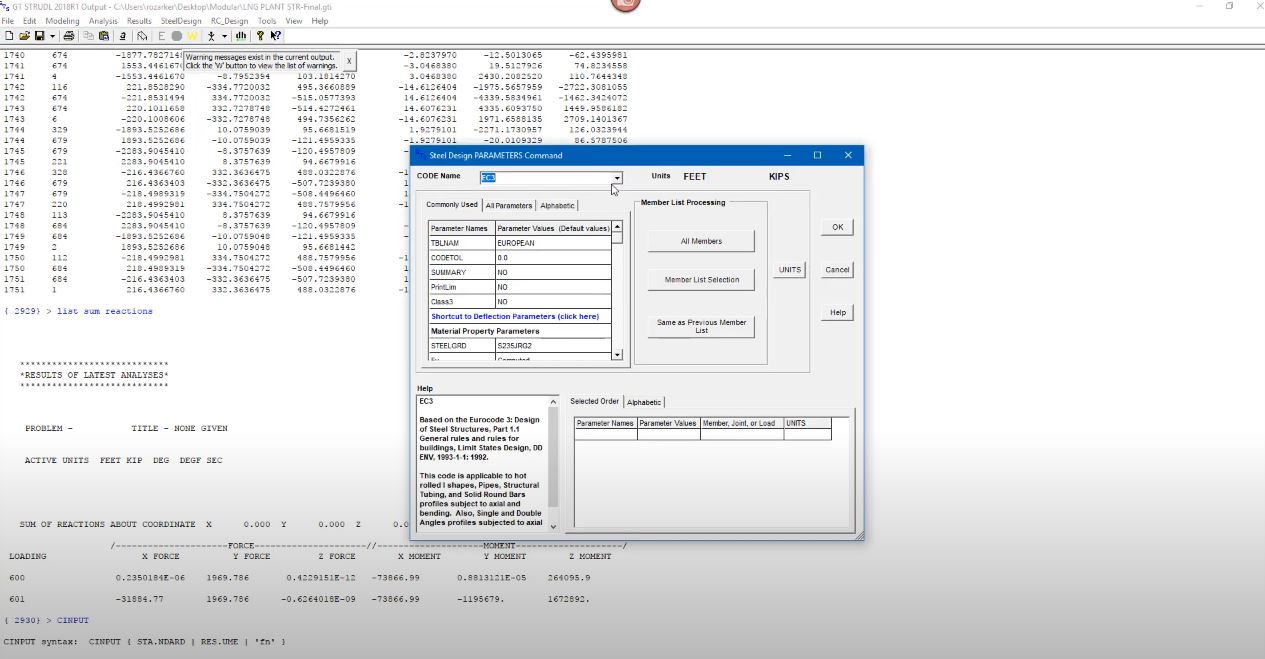Click the Steel Design dialog title bar icon
The image size is (1265, 659).
click(422, 155)
